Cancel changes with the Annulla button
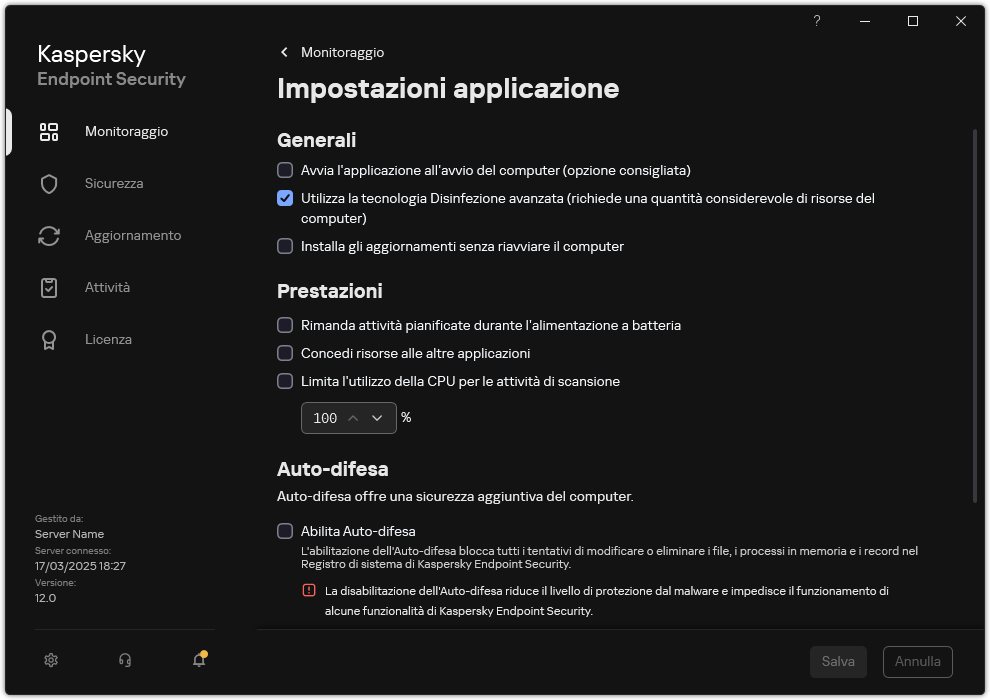 [x=917, y=661]
